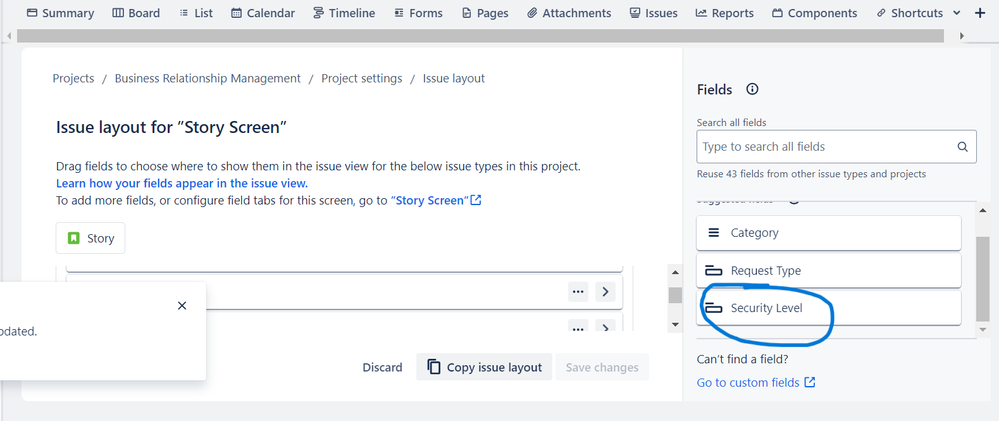The width and height of the screenshot is (999, 421).
Task: Click the fields panel scrollbar thumb
Action: [x=983, y=278]
